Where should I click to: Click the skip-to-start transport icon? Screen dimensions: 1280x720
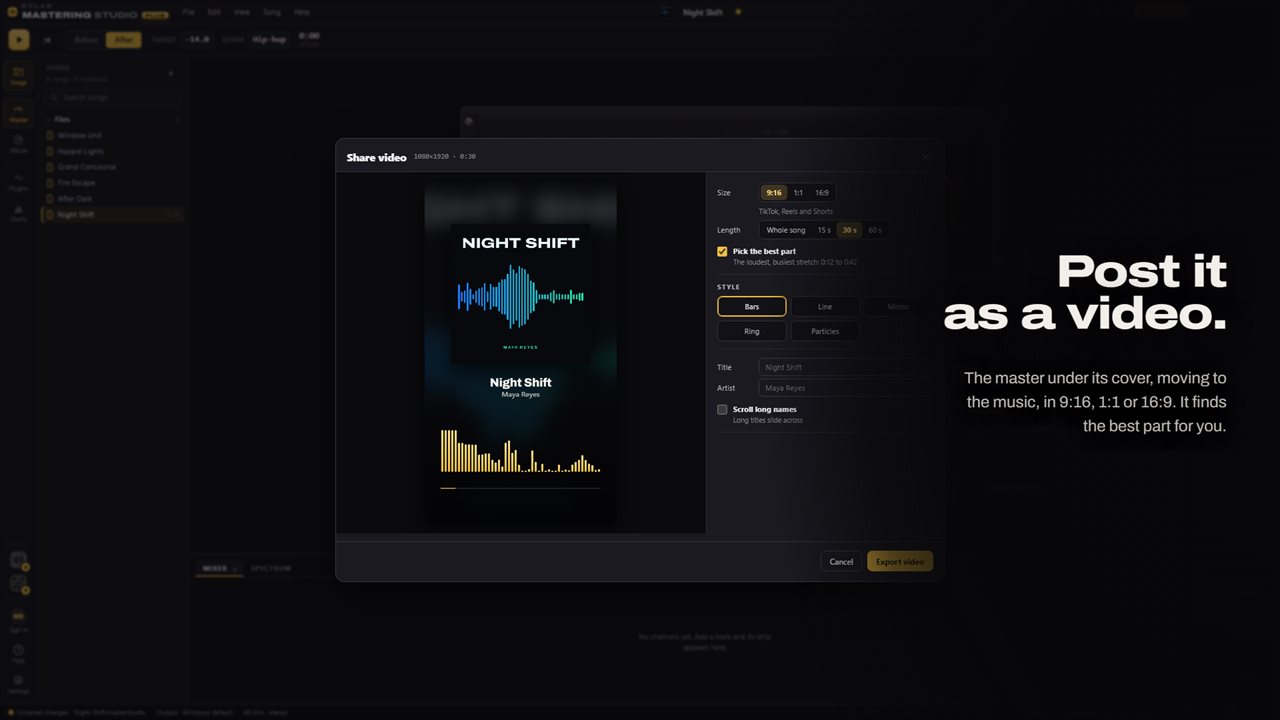tap(48, 40)
